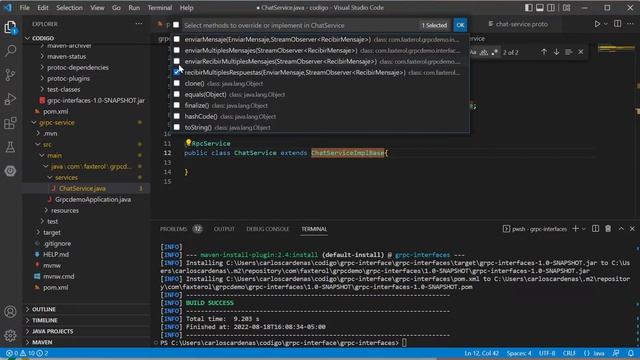This screenshot has width=640, height=360.
Task: Switch to the OUTPUT panel tab
Action: 224,229
